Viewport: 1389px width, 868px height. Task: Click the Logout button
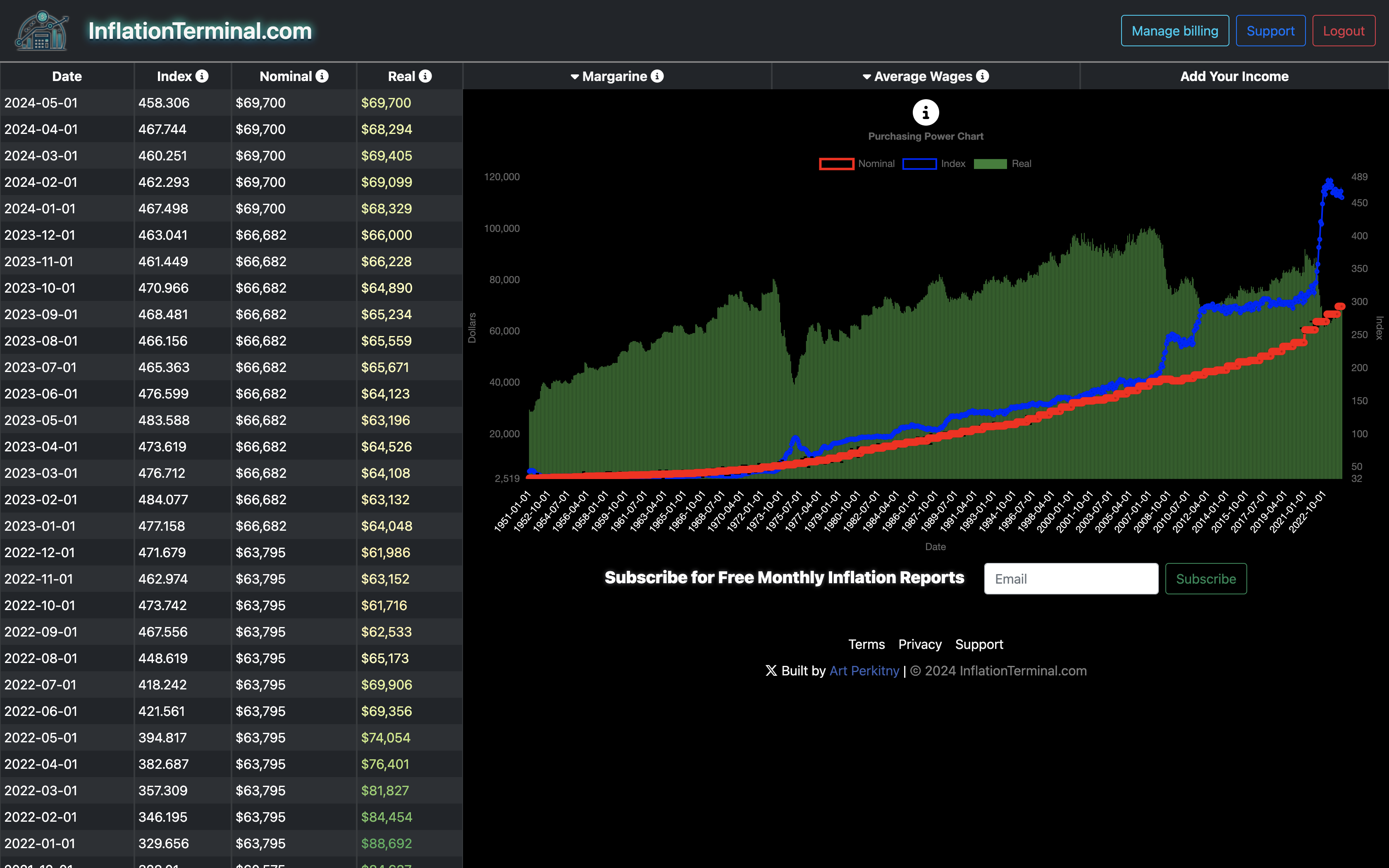tap(1343, 31)
